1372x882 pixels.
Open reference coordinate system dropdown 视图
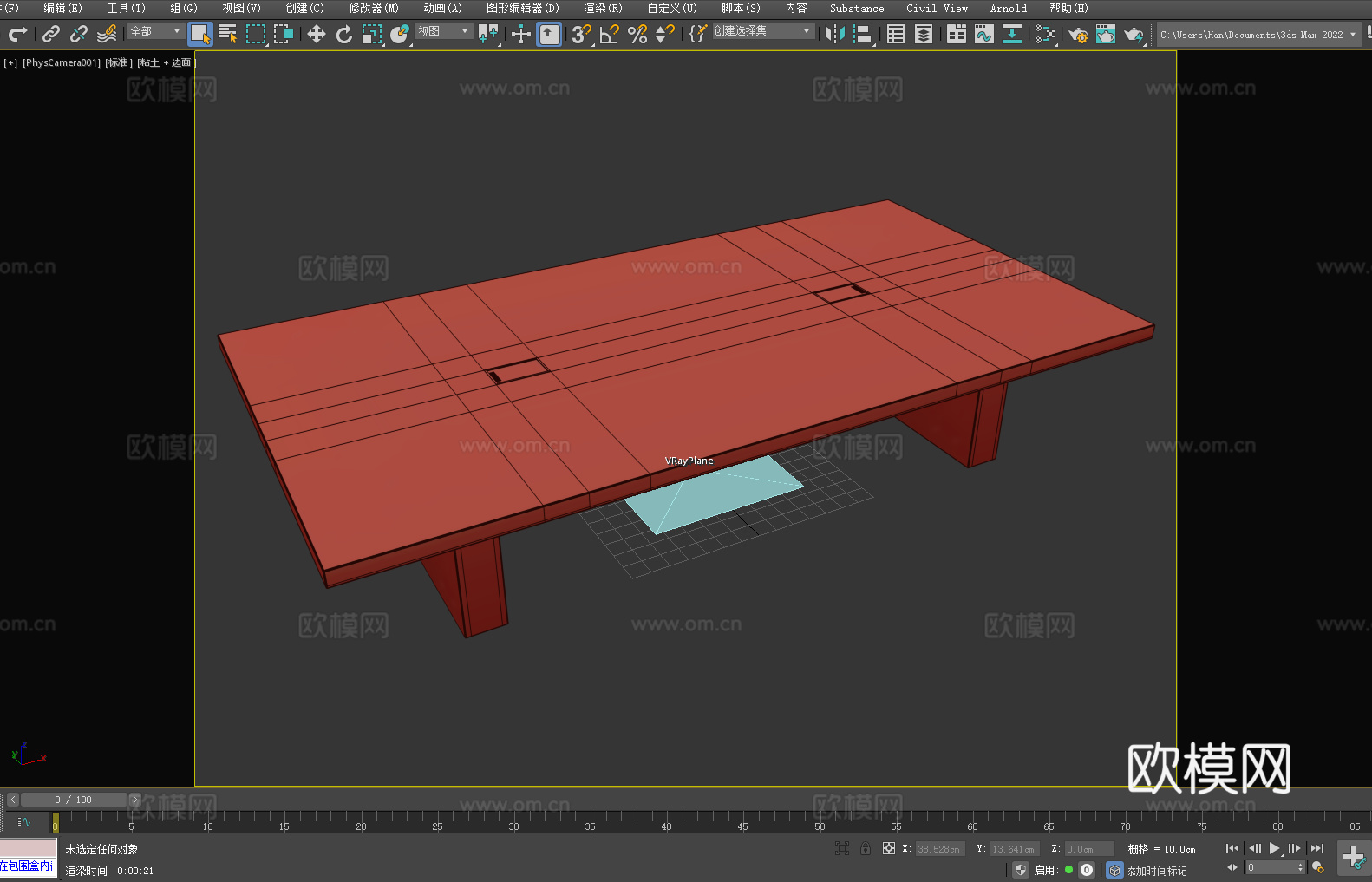click(444, 31)
